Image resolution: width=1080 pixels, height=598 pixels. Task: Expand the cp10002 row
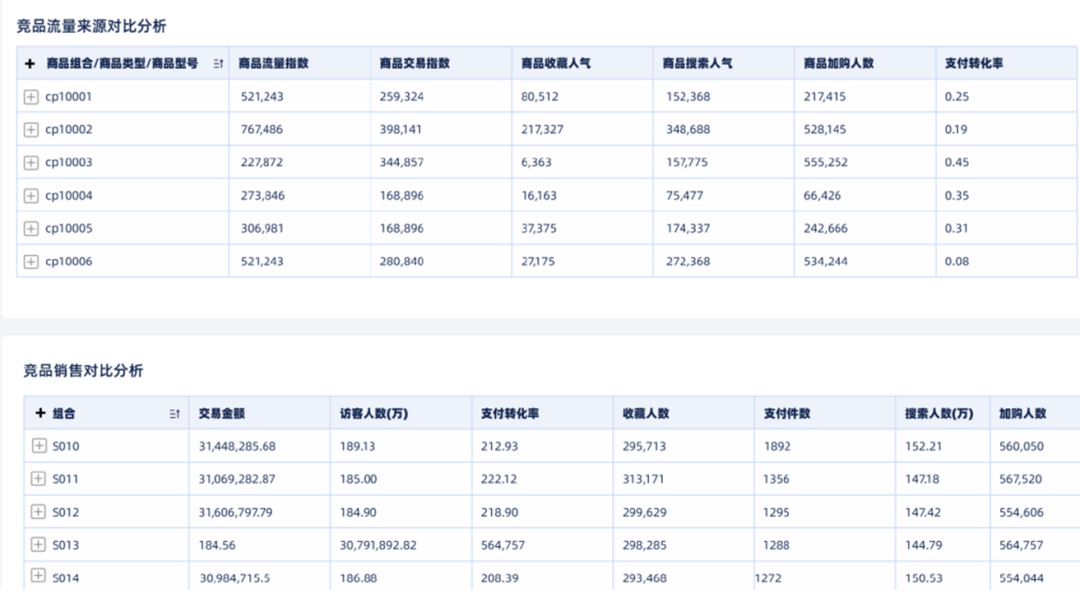click(x=31, y=130)
